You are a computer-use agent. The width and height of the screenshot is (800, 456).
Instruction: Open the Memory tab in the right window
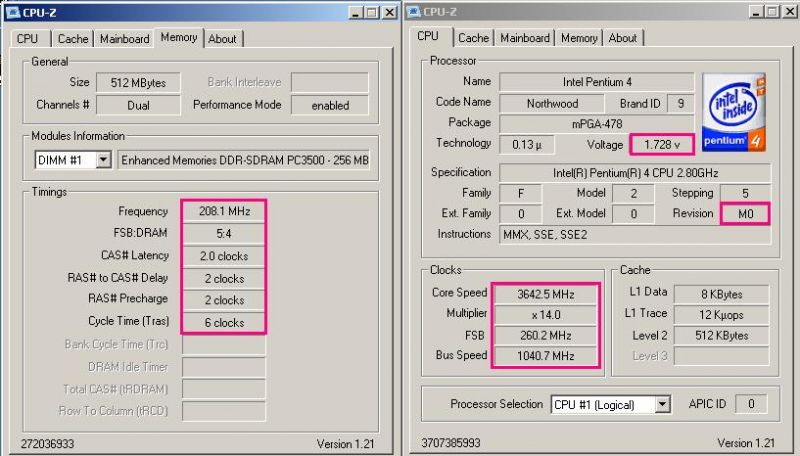tap(579, 38)
